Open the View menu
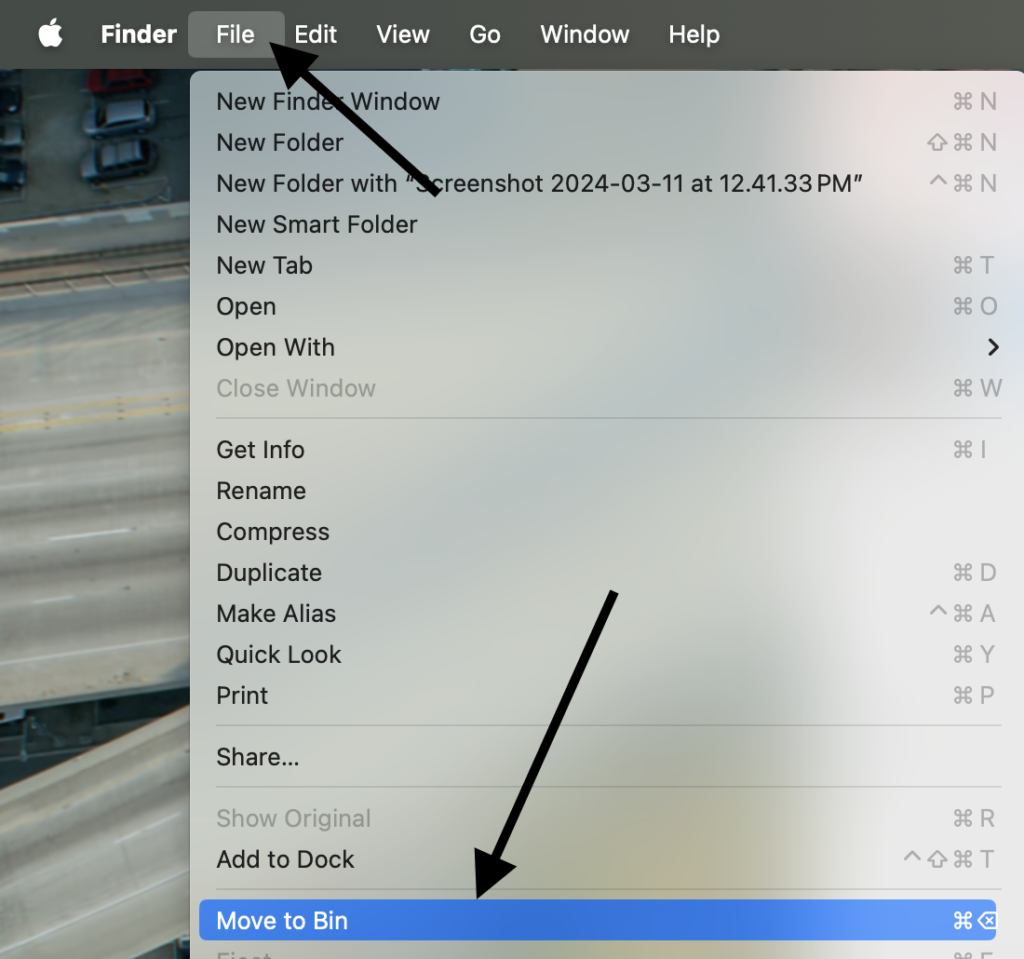Image resolution: width=1024 pixels, height=959 pixels. coord(402,34)
